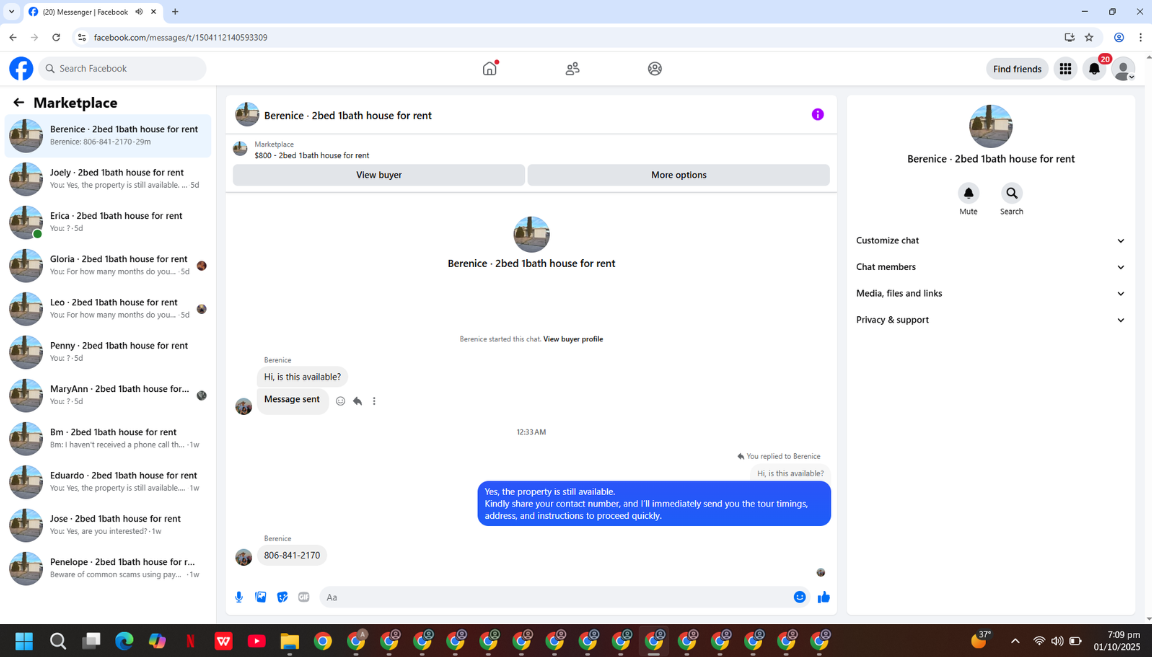
Task: Click the Marketplace back arrow
Action: [18, 103]
